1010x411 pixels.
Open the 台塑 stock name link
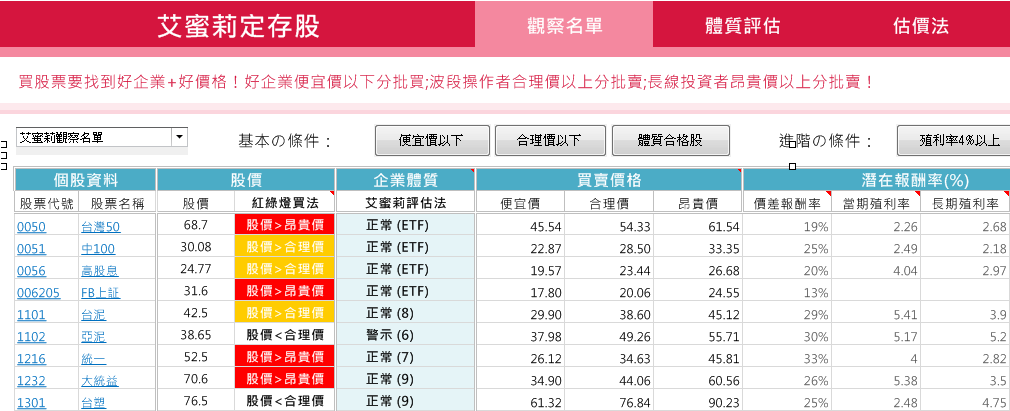pyautogui.click(x=93, y=403)
